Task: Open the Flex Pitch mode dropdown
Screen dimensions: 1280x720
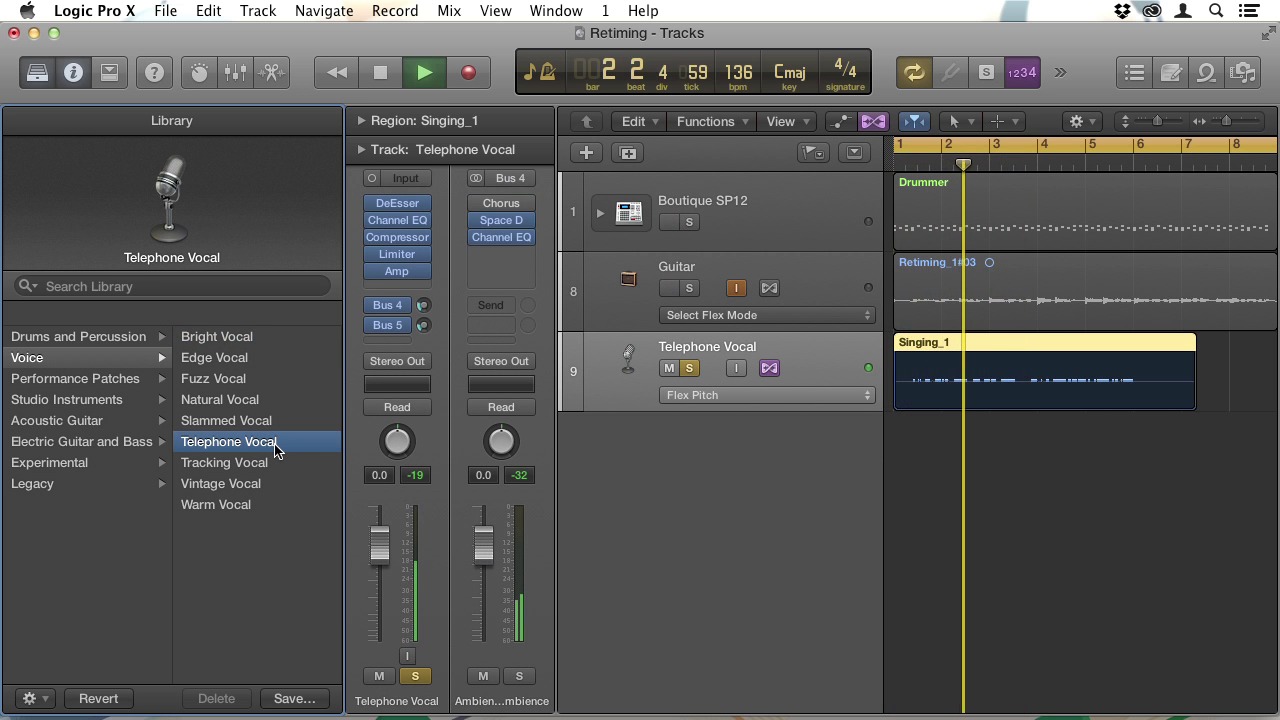Action: [x=768, y=395]
